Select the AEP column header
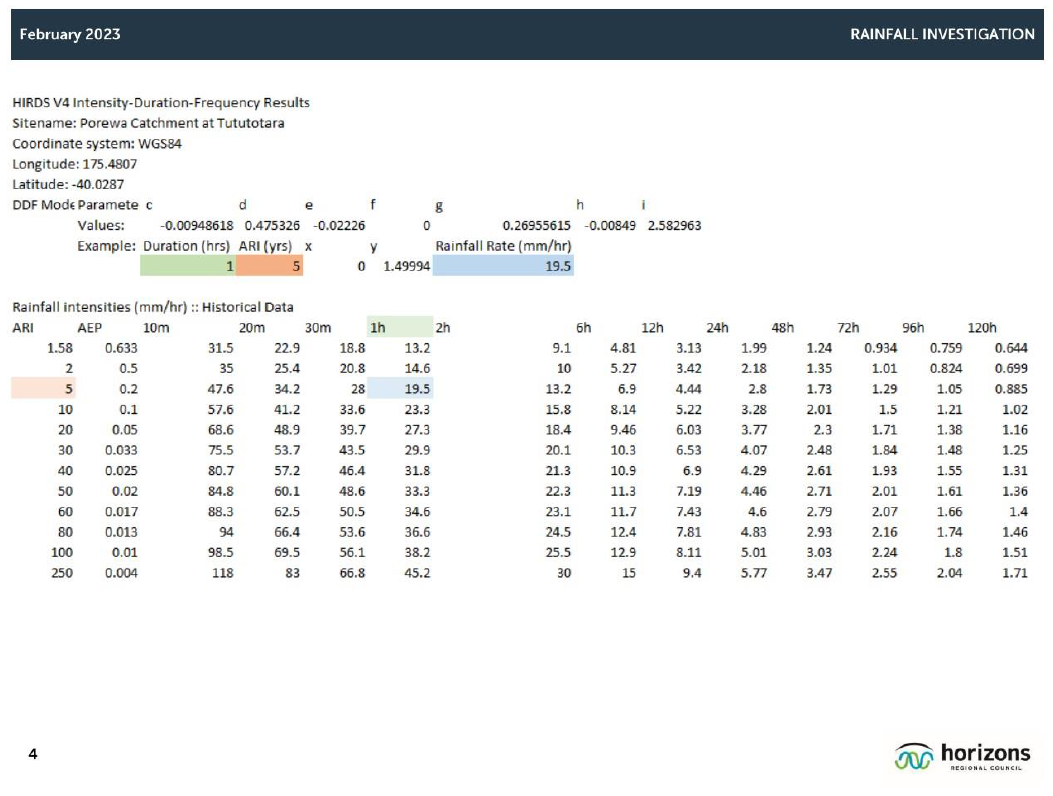The image size is (1053, 796). 90,327
